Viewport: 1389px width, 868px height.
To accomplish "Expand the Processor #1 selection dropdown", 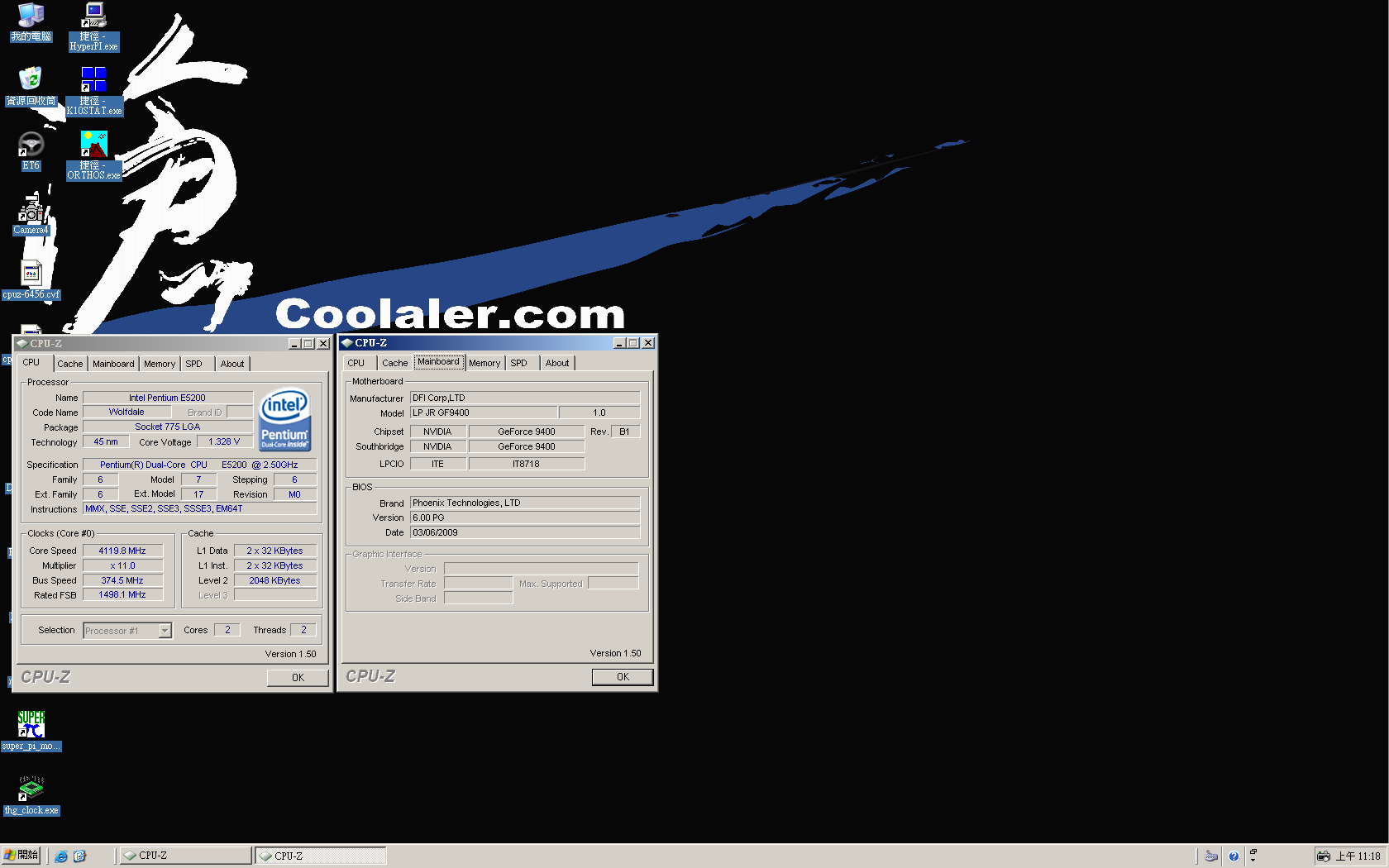I will point(165,631).
